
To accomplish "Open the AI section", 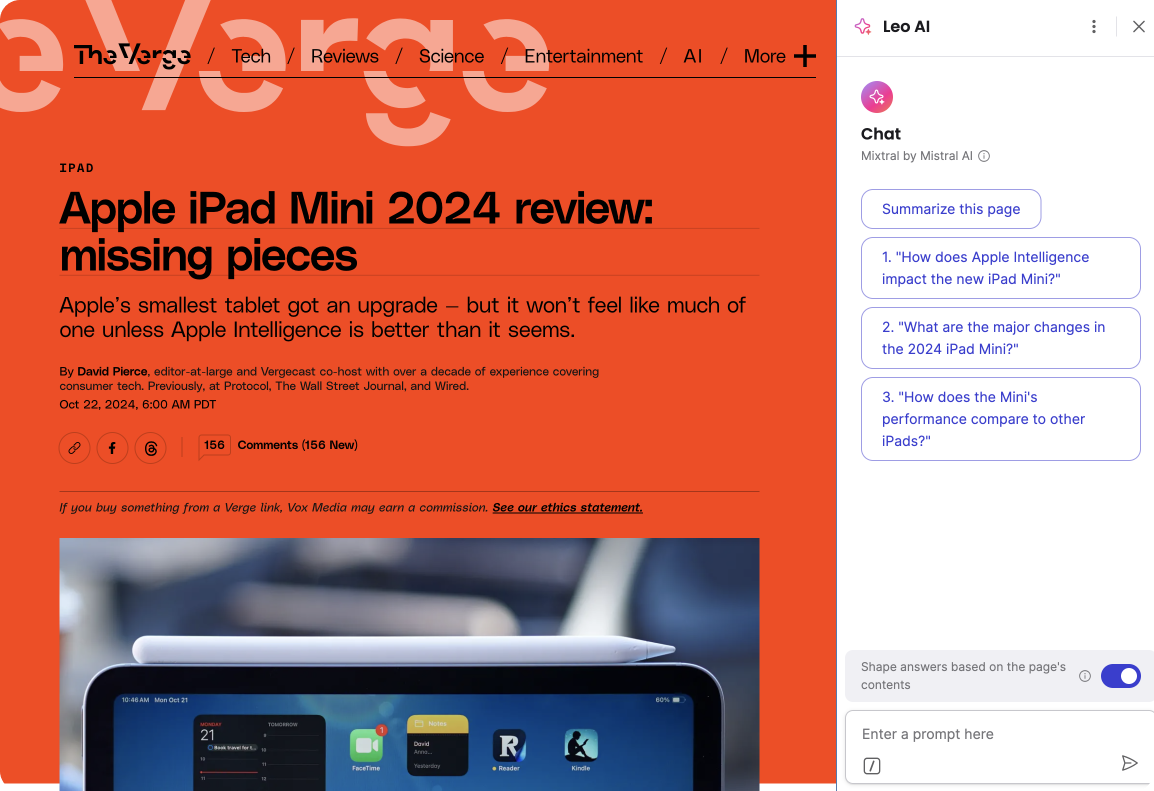I will pos(693,56).
